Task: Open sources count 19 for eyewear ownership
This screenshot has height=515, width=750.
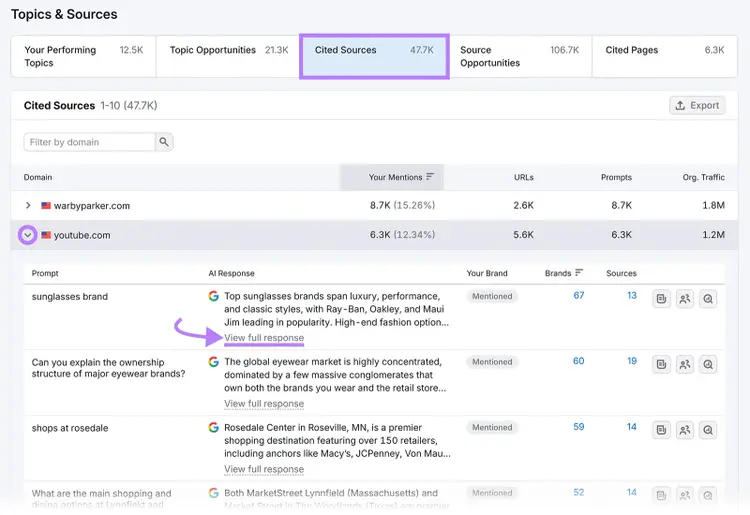Action: [x=632, y=361]
